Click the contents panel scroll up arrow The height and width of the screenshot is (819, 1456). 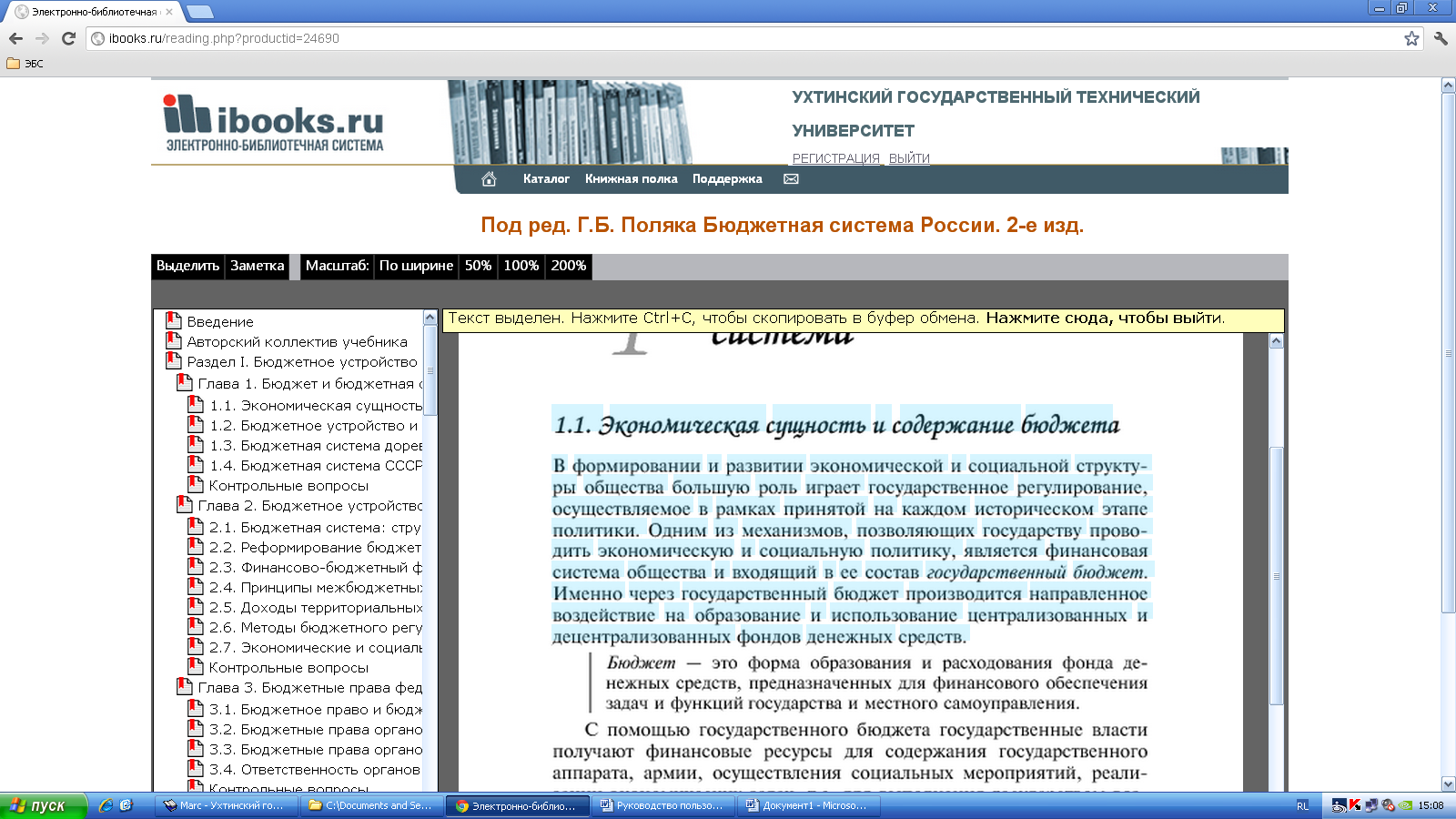tap(430, 318)
